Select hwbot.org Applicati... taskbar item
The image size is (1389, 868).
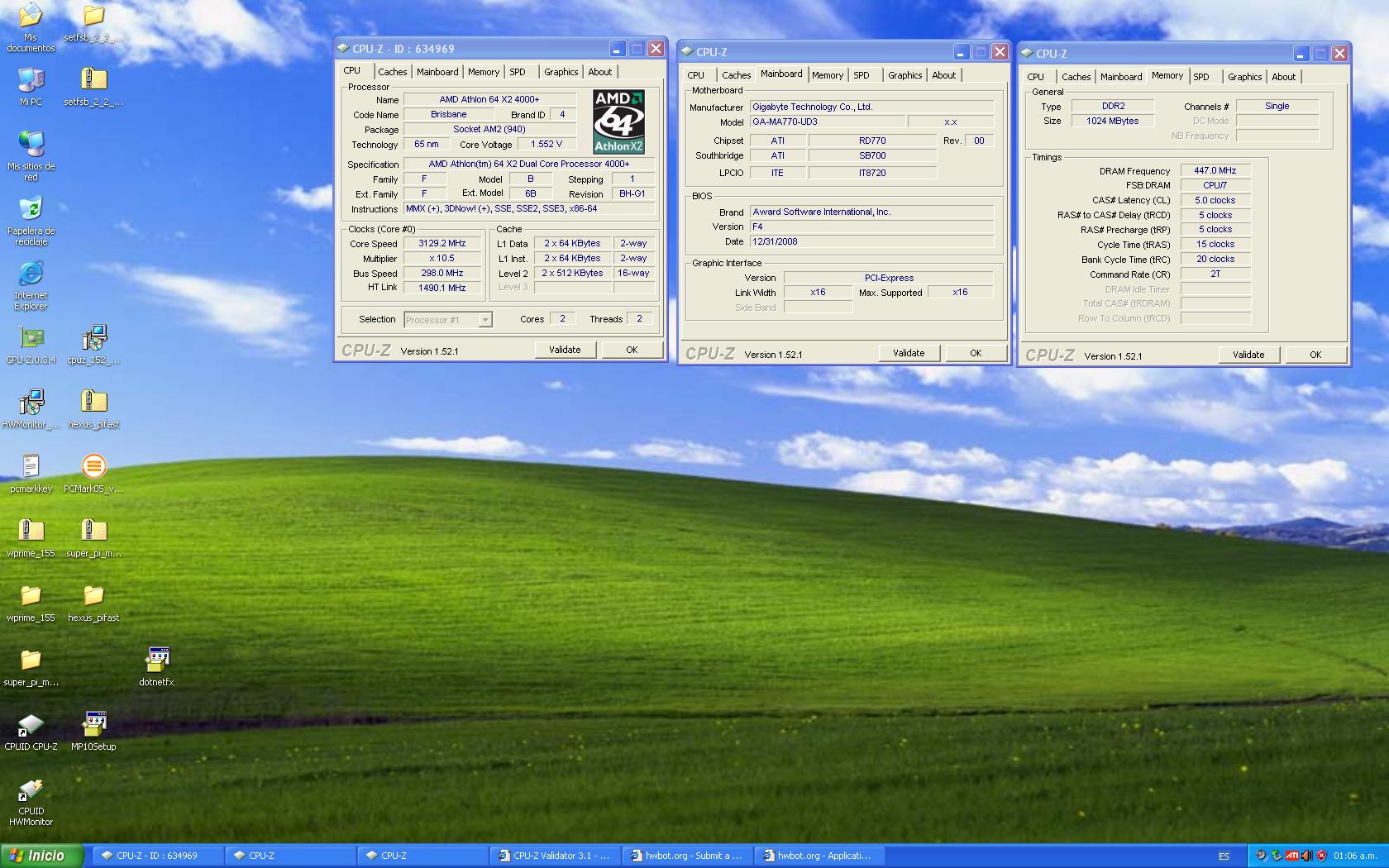[819, 856]
